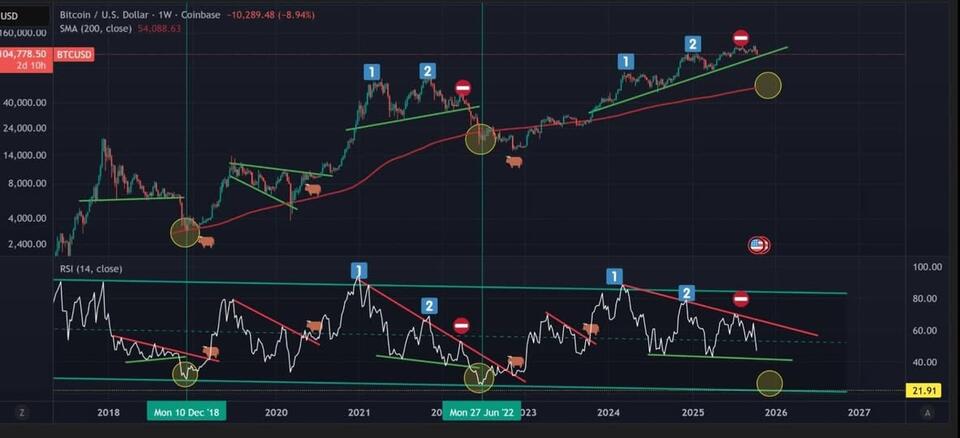Click the RSI pane stop sign in 2025
960x438 pixels.
(741, 300)
